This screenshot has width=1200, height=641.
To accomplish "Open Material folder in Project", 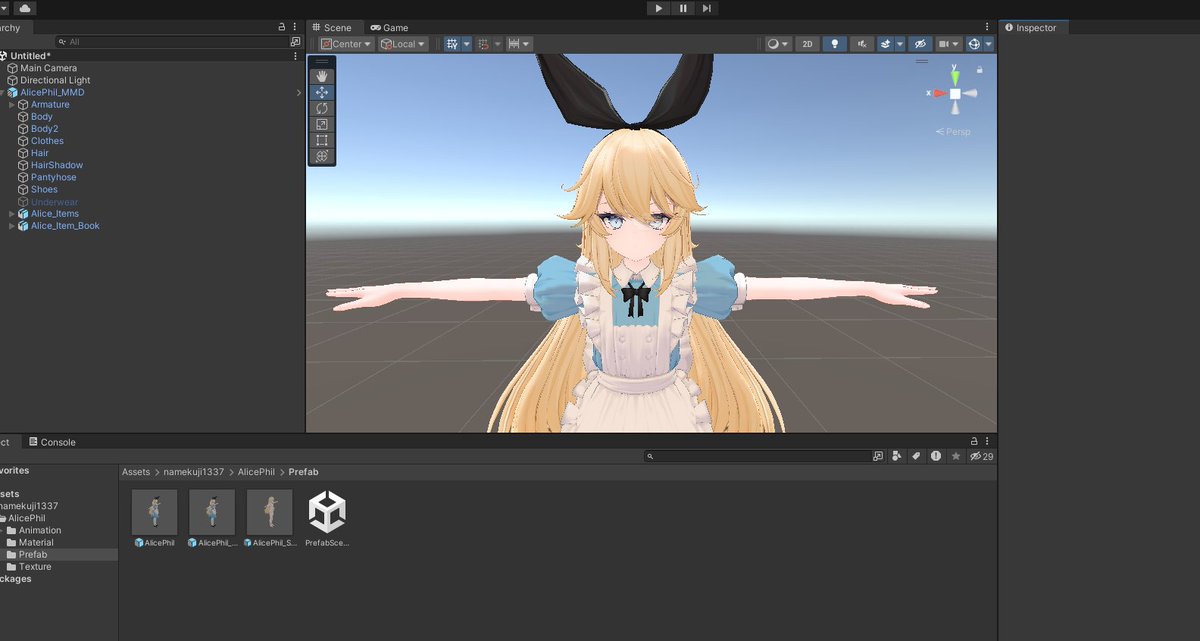I will point(36,542).
